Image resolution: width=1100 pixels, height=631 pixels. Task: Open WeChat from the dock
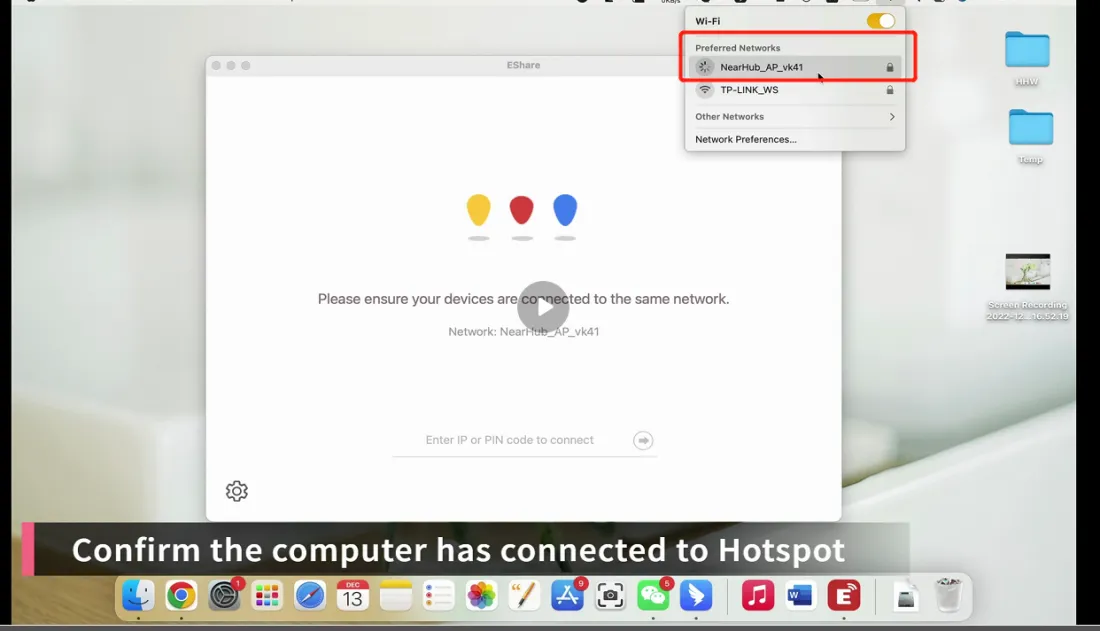coord(653,596)
